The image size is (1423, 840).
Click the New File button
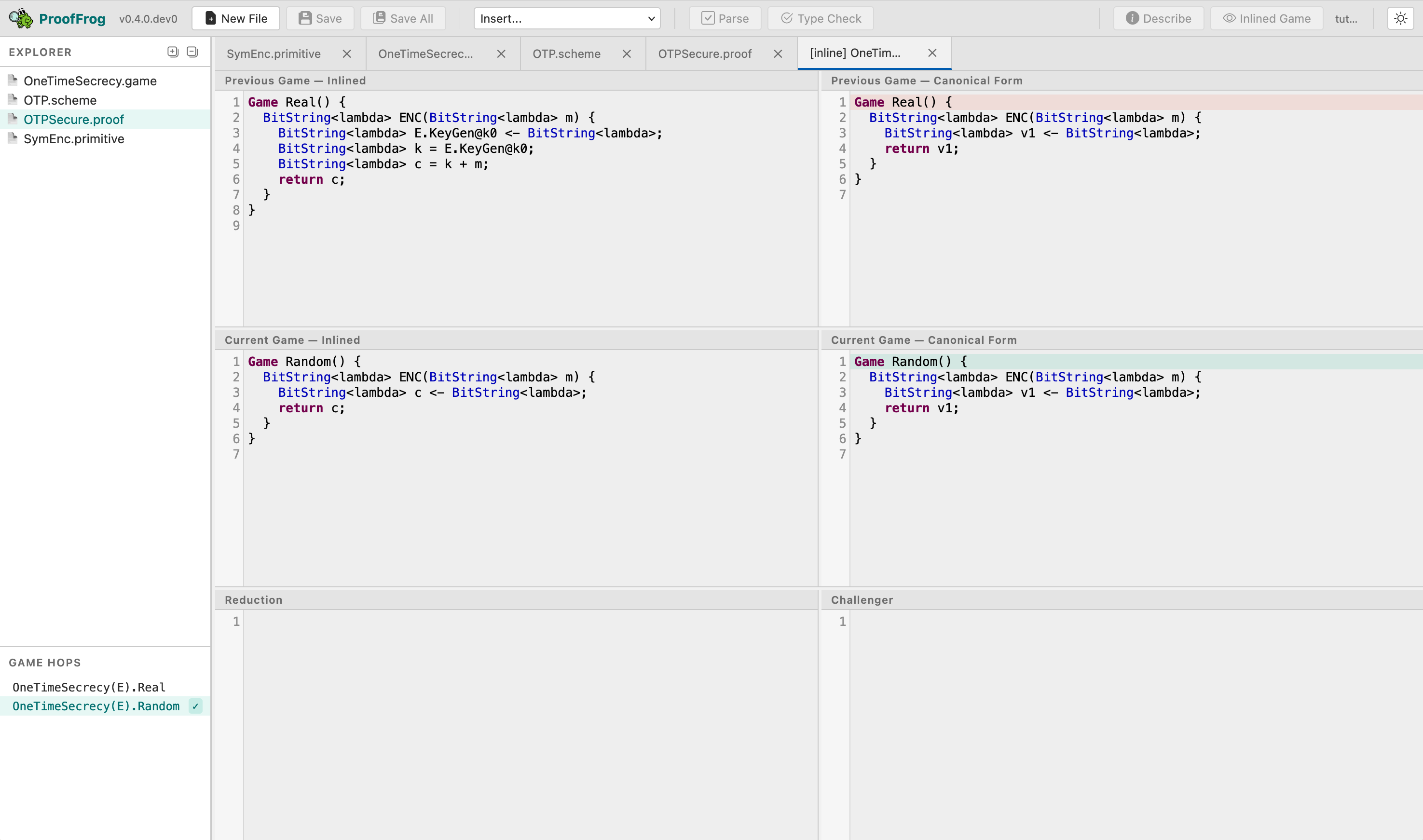click(235, 18)
